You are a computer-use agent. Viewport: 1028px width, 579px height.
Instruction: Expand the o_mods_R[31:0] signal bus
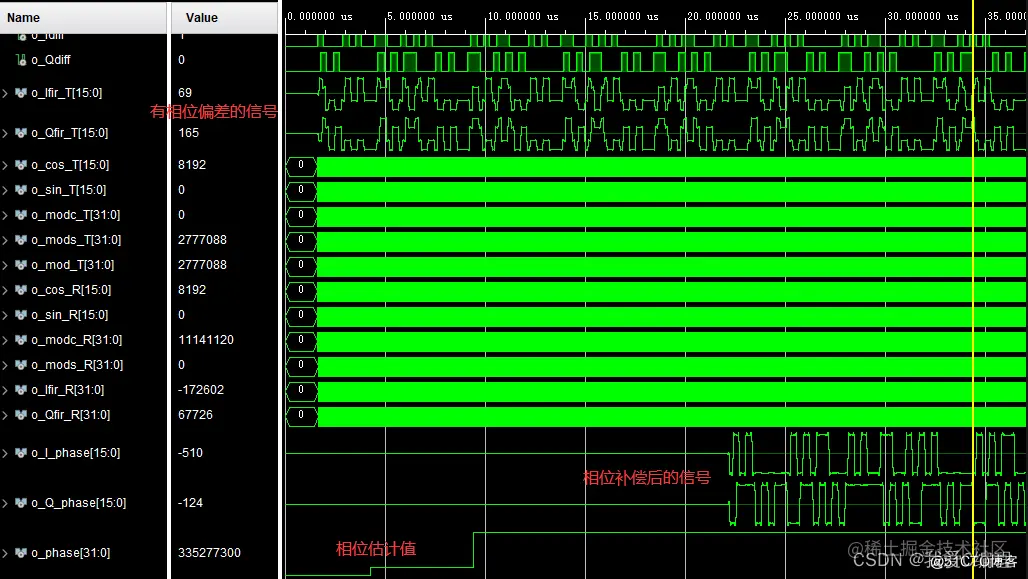pos(5,365)
